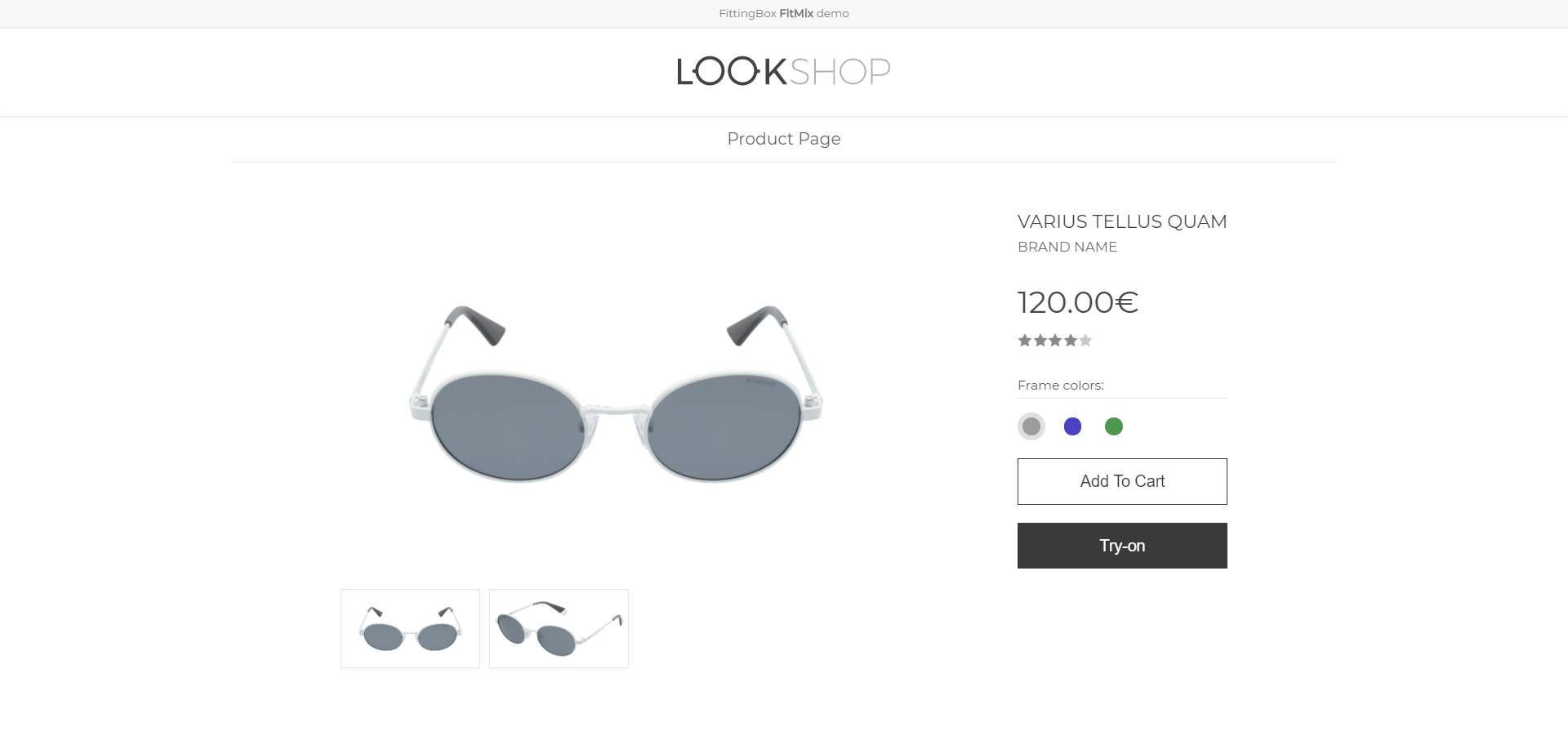Click the fourth rating star
Image resolution: width=1568 pixels, height=736 pixels.
click(1071, 341)
